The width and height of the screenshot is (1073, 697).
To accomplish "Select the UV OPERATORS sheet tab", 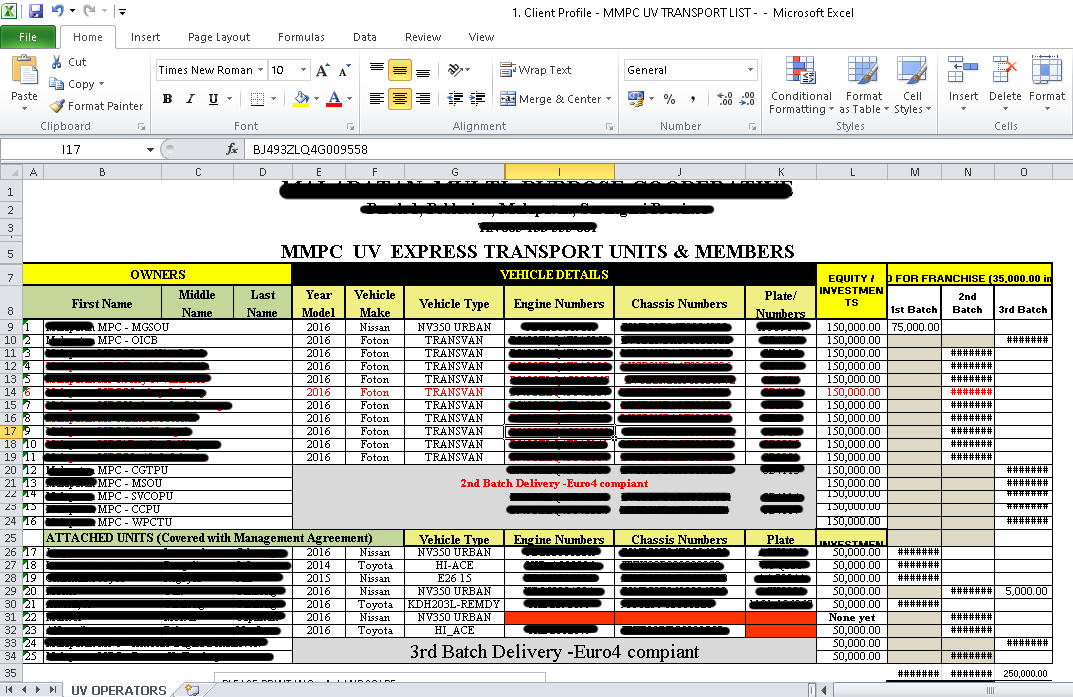I will point(118,690).
